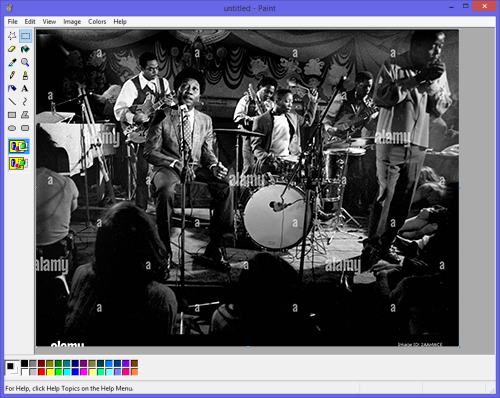Select the teal color swatch
Screen dimensions: 500x398
pos(67,363)
